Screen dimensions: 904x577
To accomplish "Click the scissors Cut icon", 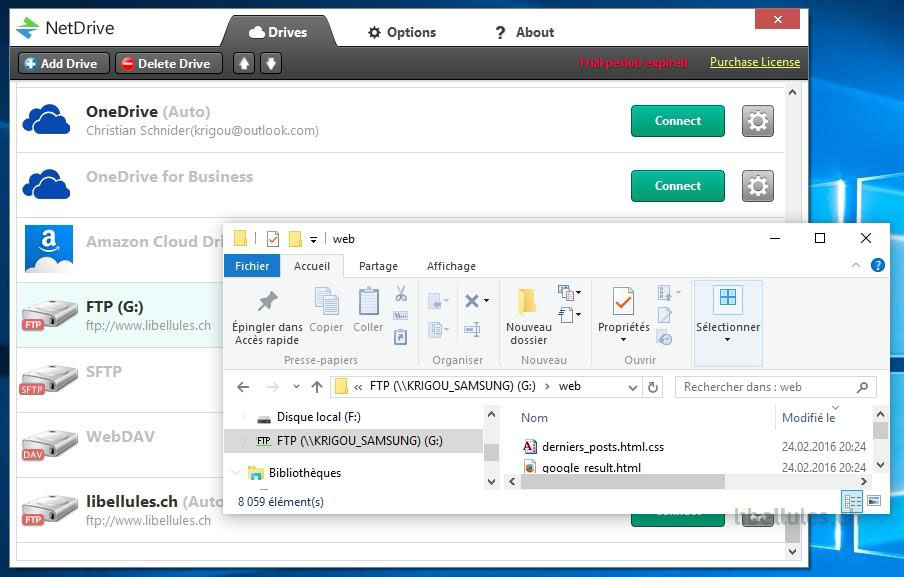I will [x=401, y=293].
